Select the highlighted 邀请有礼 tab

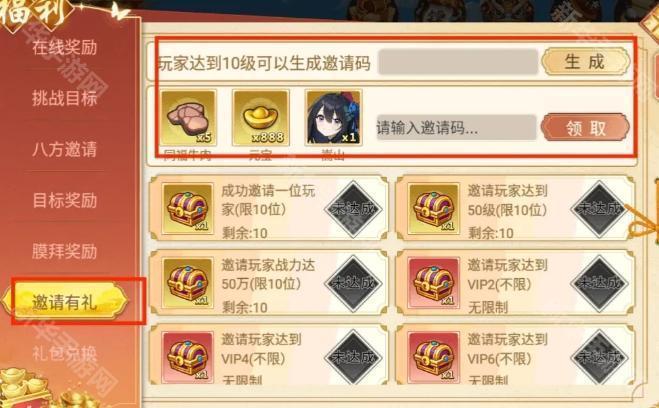(65, 301)
